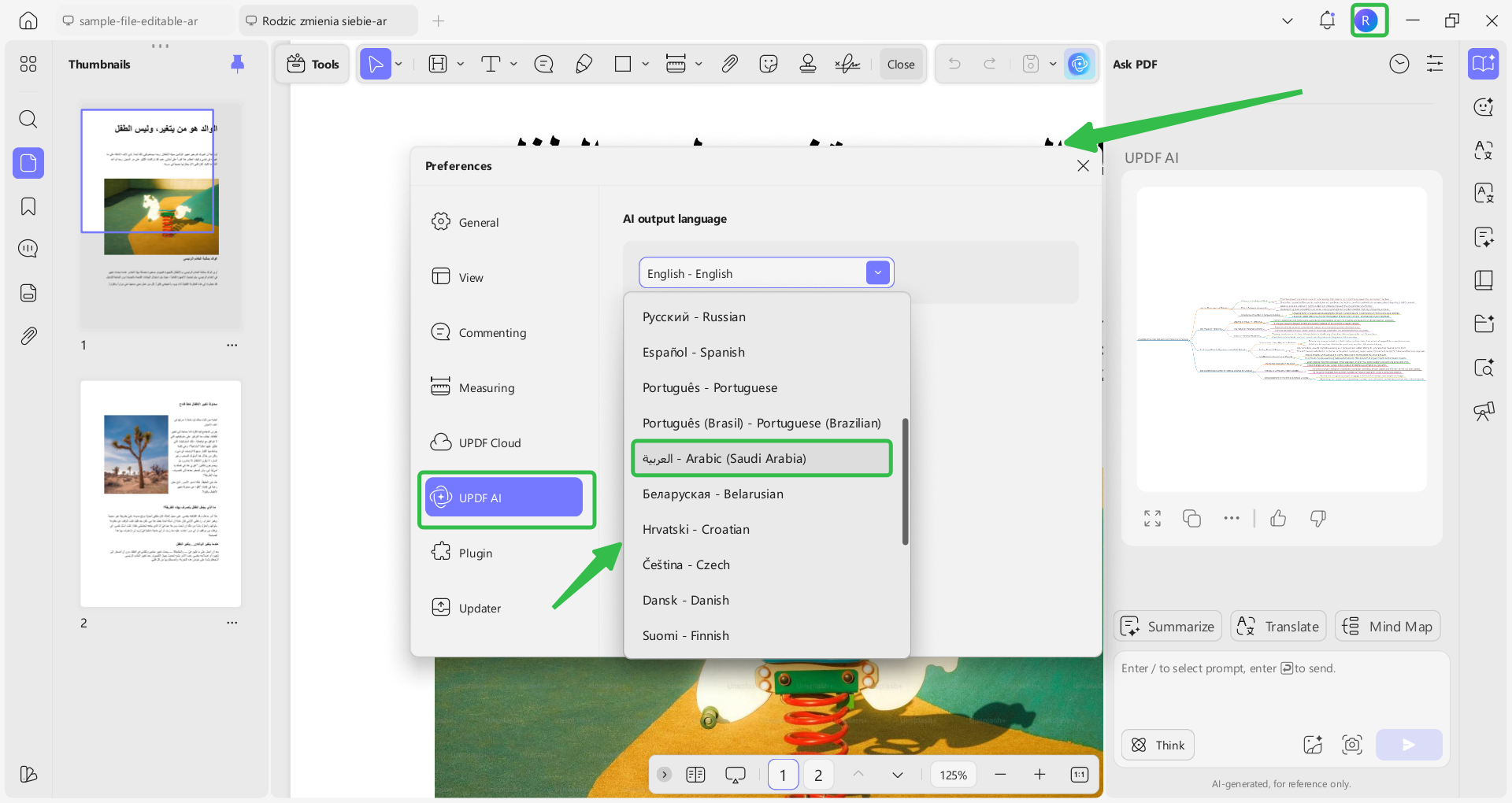The height and width of the screenshot is (803, 1512).
Task: Expand the shape tool dropdown arrow
Action: [645, 64]
